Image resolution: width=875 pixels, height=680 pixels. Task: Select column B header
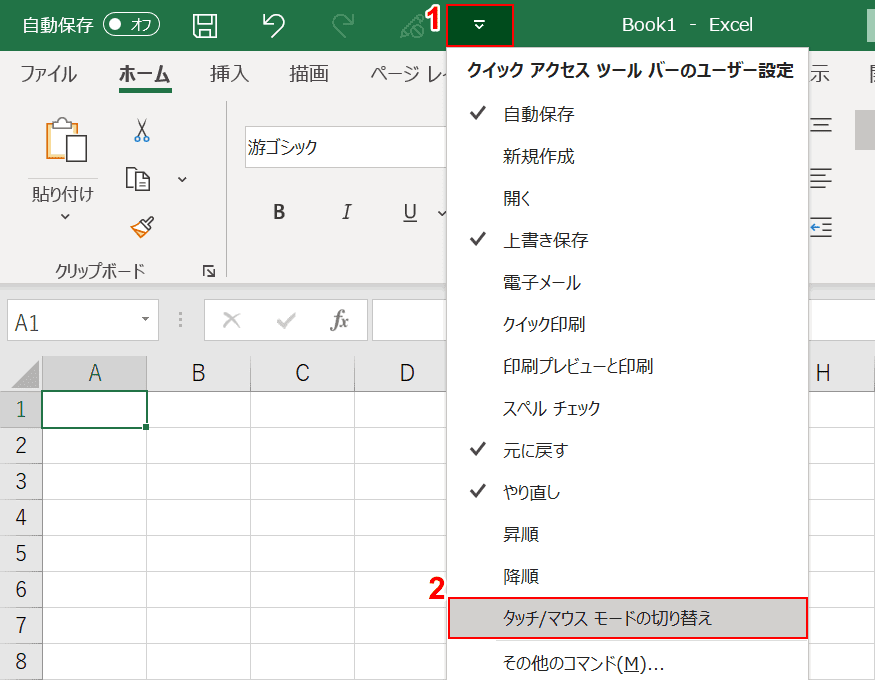coord(199,373)
